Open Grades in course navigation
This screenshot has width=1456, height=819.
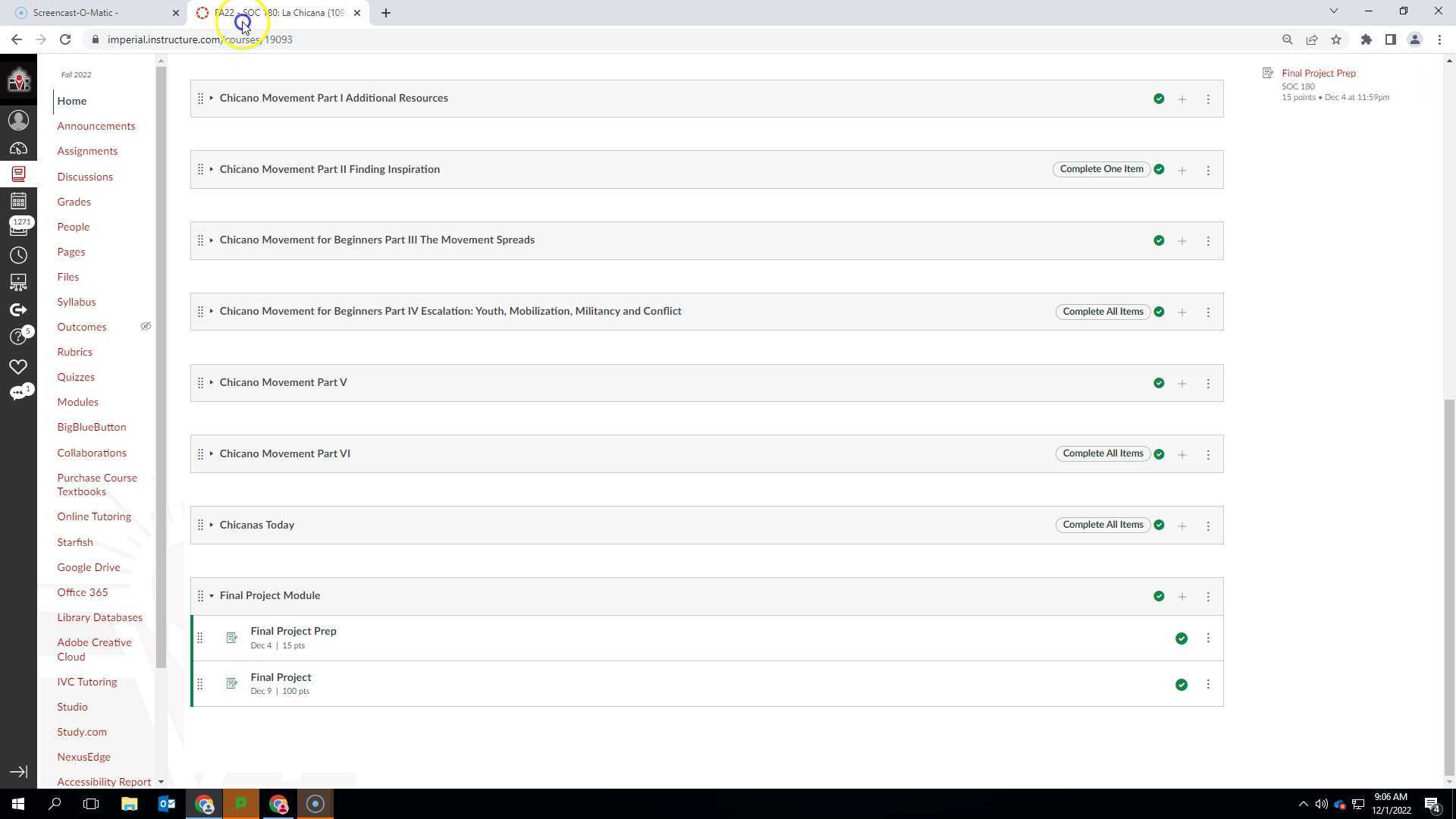(74, 202)
